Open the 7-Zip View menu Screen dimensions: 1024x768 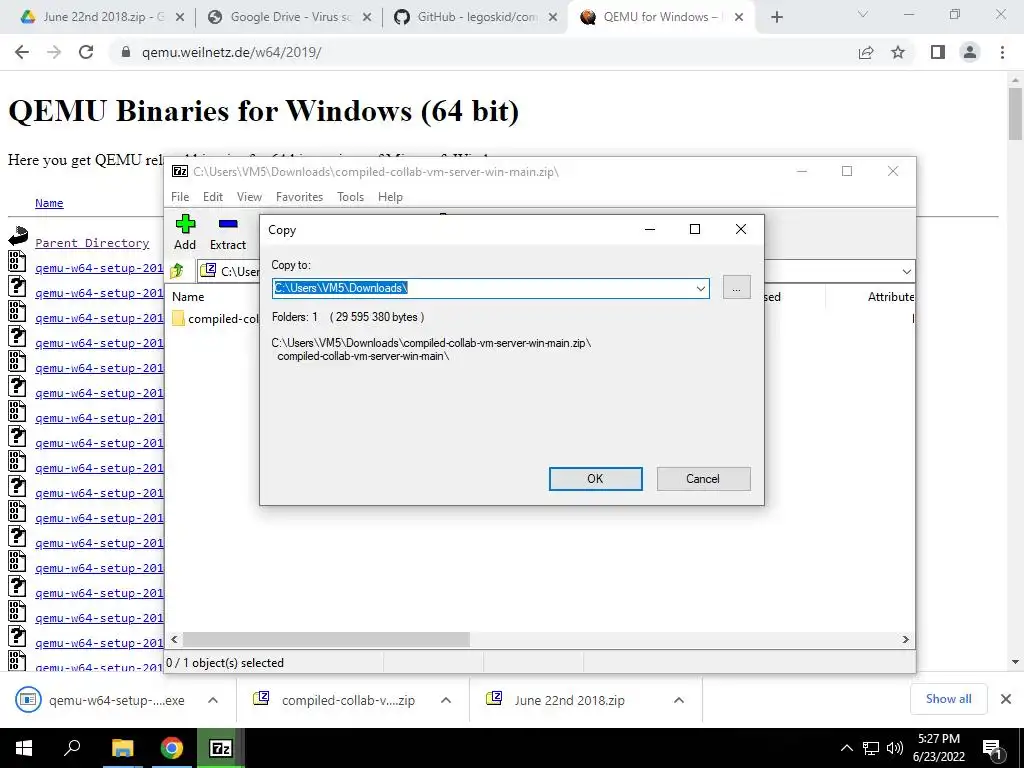point(249,197)
